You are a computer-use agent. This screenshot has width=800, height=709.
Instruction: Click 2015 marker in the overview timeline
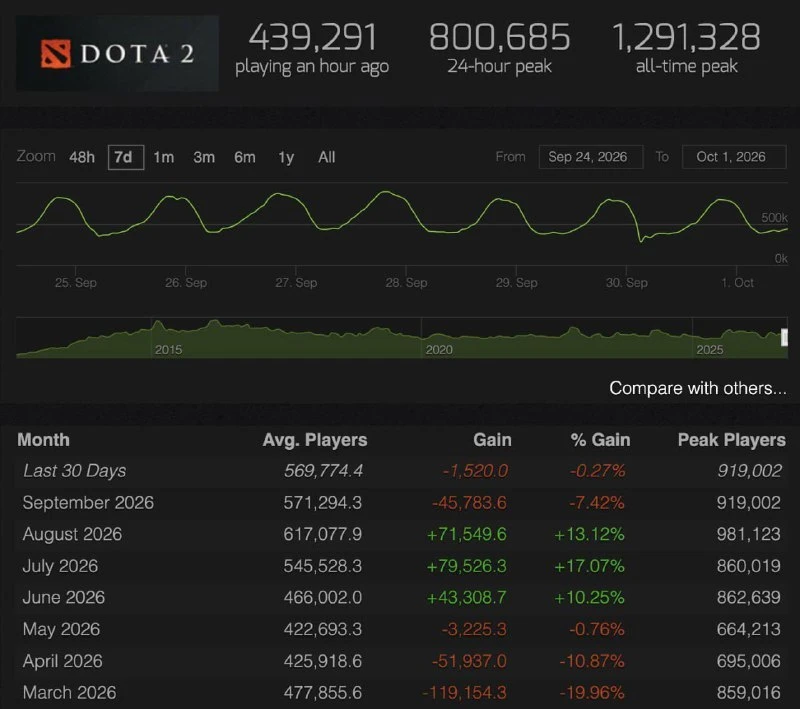pyautogui.click(x=168, y=349)
